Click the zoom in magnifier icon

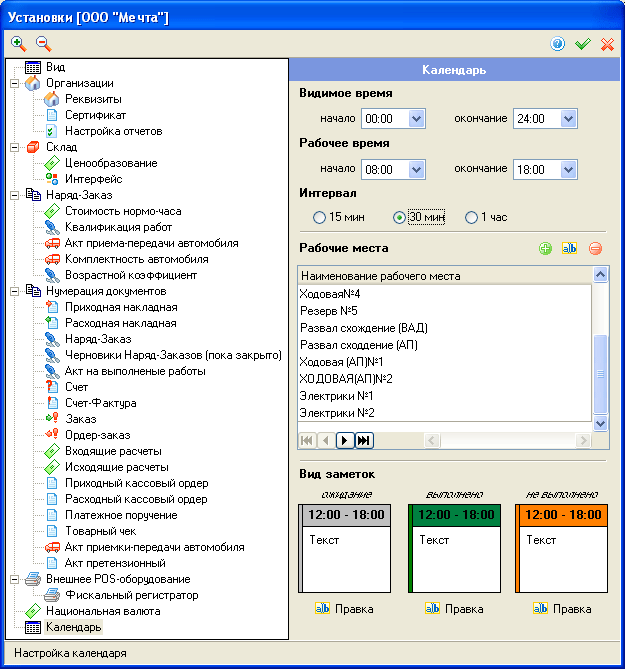point(18,43)
